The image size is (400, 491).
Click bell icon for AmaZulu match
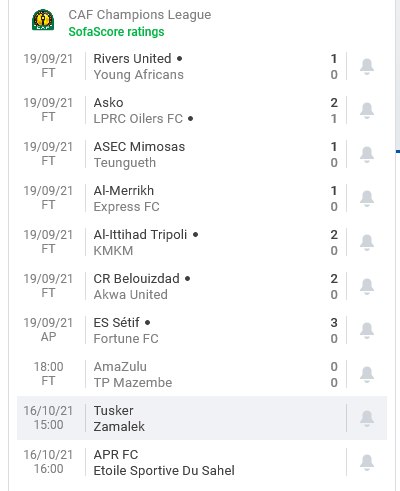[x=367, y=374]
